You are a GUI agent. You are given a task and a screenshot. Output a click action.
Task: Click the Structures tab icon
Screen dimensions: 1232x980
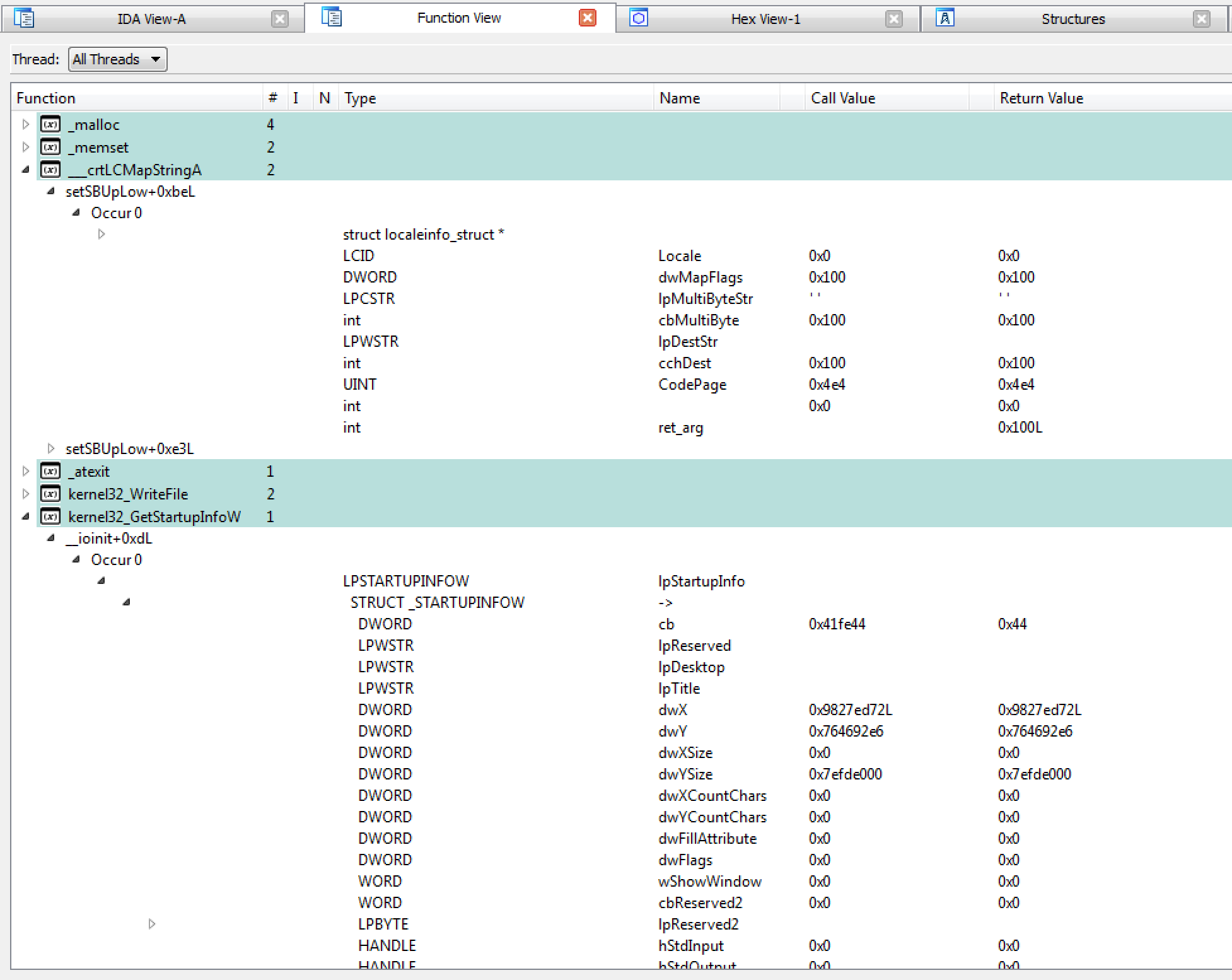tap(944, 18)
